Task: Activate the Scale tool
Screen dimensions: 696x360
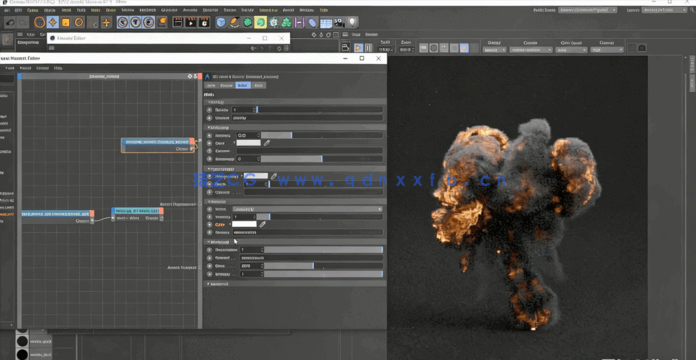Action: (66, 22)
